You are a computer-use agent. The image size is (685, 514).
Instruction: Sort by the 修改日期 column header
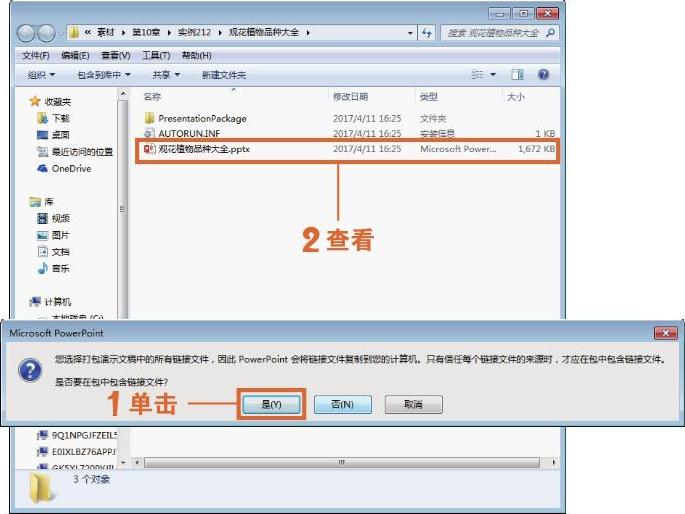pyautogui.click(x=350, y=97)
